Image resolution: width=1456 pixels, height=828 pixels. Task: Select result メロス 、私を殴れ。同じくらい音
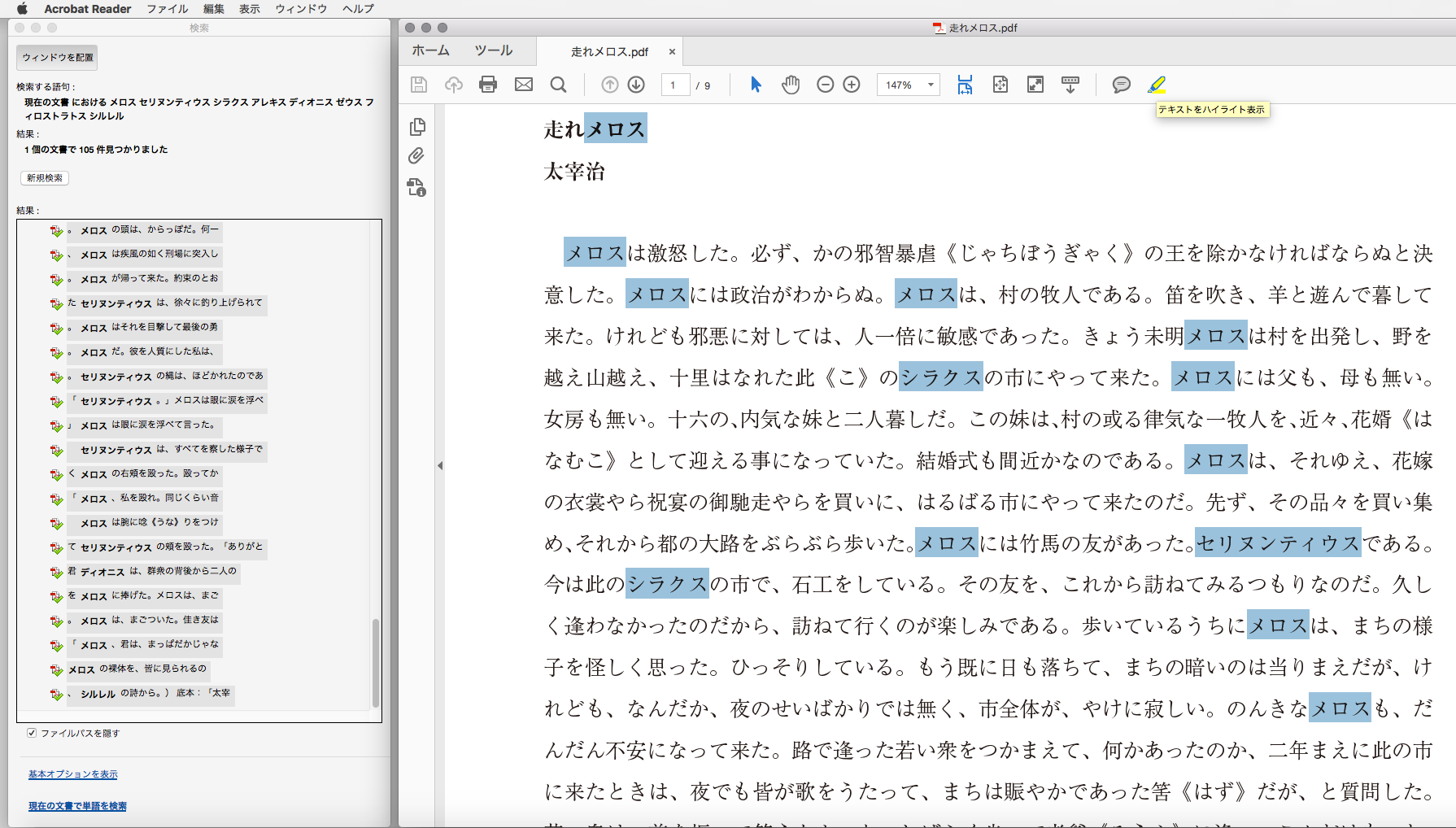click(144, 499)
